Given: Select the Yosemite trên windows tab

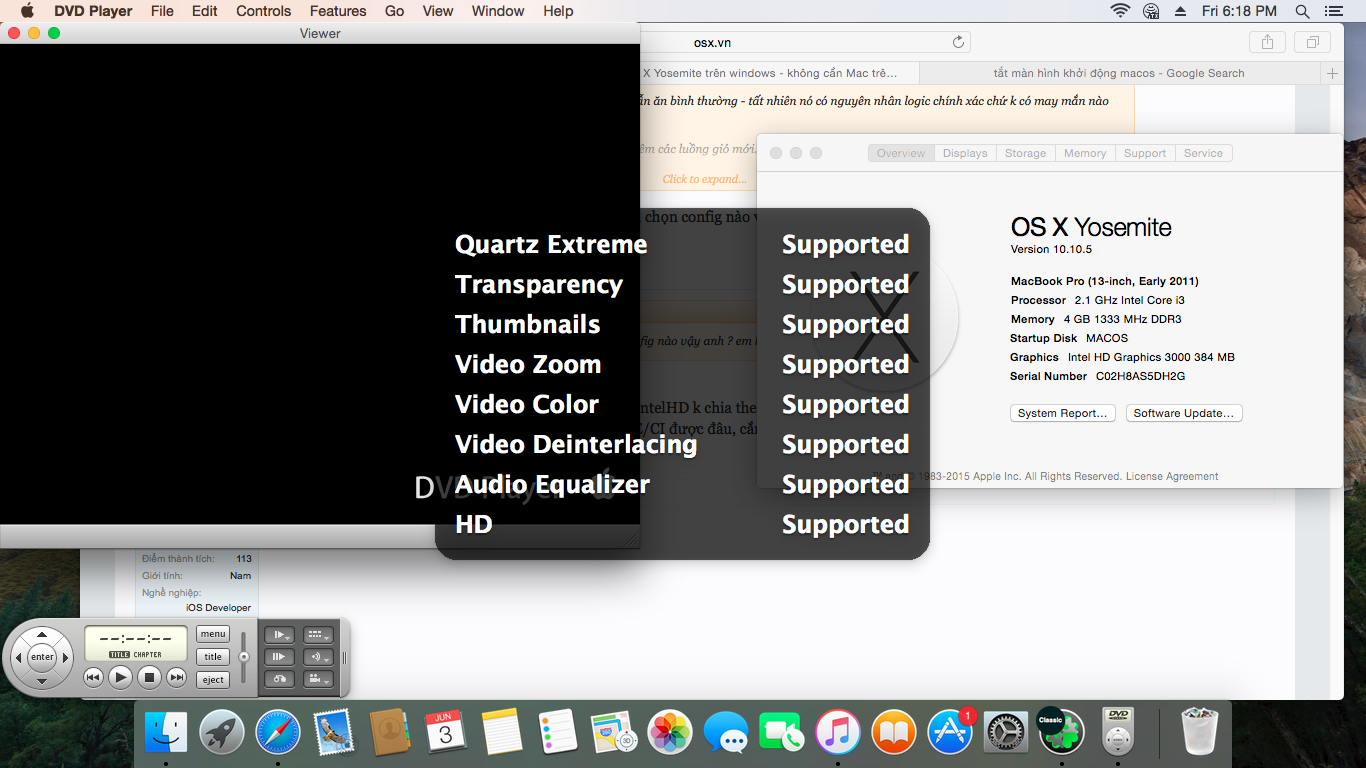Looking at the screenshot, I should (778, 73).
